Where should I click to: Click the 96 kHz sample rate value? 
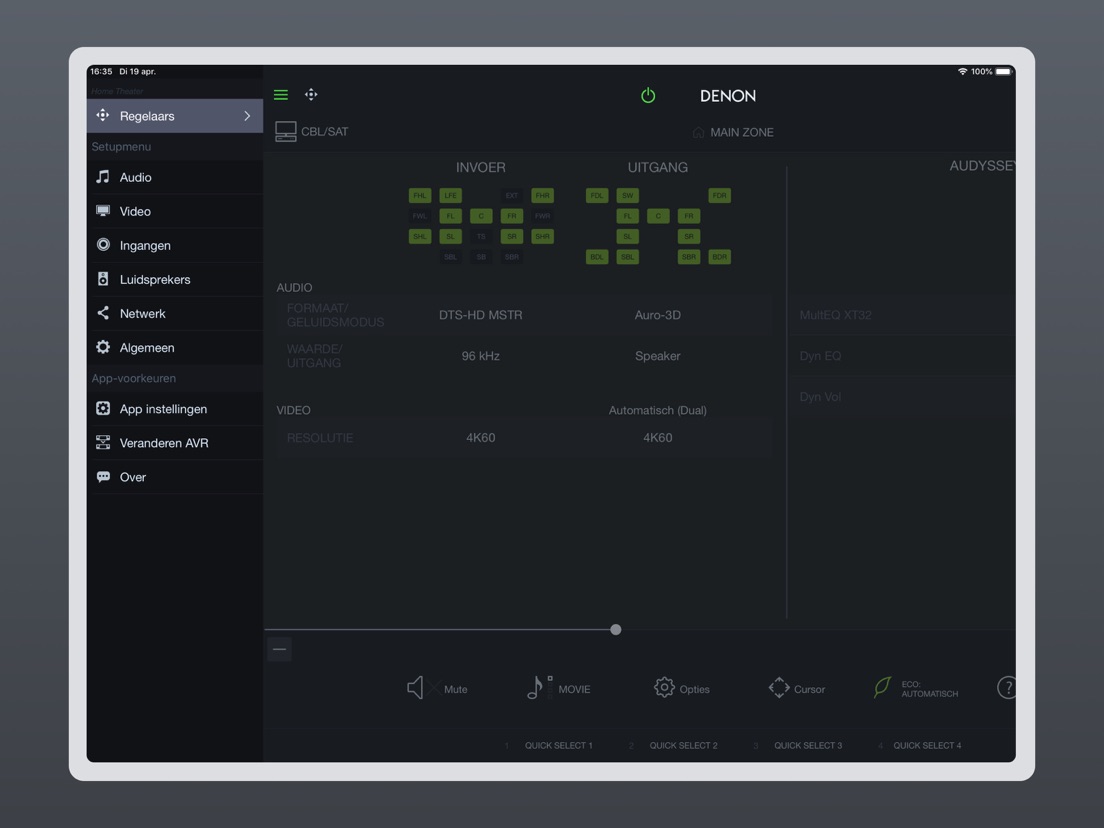point(481,356)
